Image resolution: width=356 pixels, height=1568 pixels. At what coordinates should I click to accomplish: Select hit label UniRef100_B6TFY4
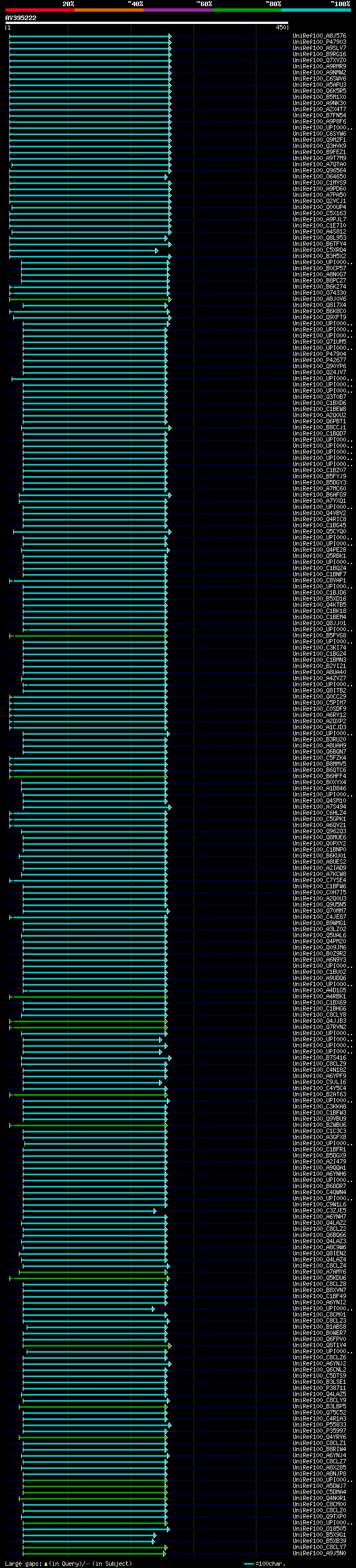point(319,244)
